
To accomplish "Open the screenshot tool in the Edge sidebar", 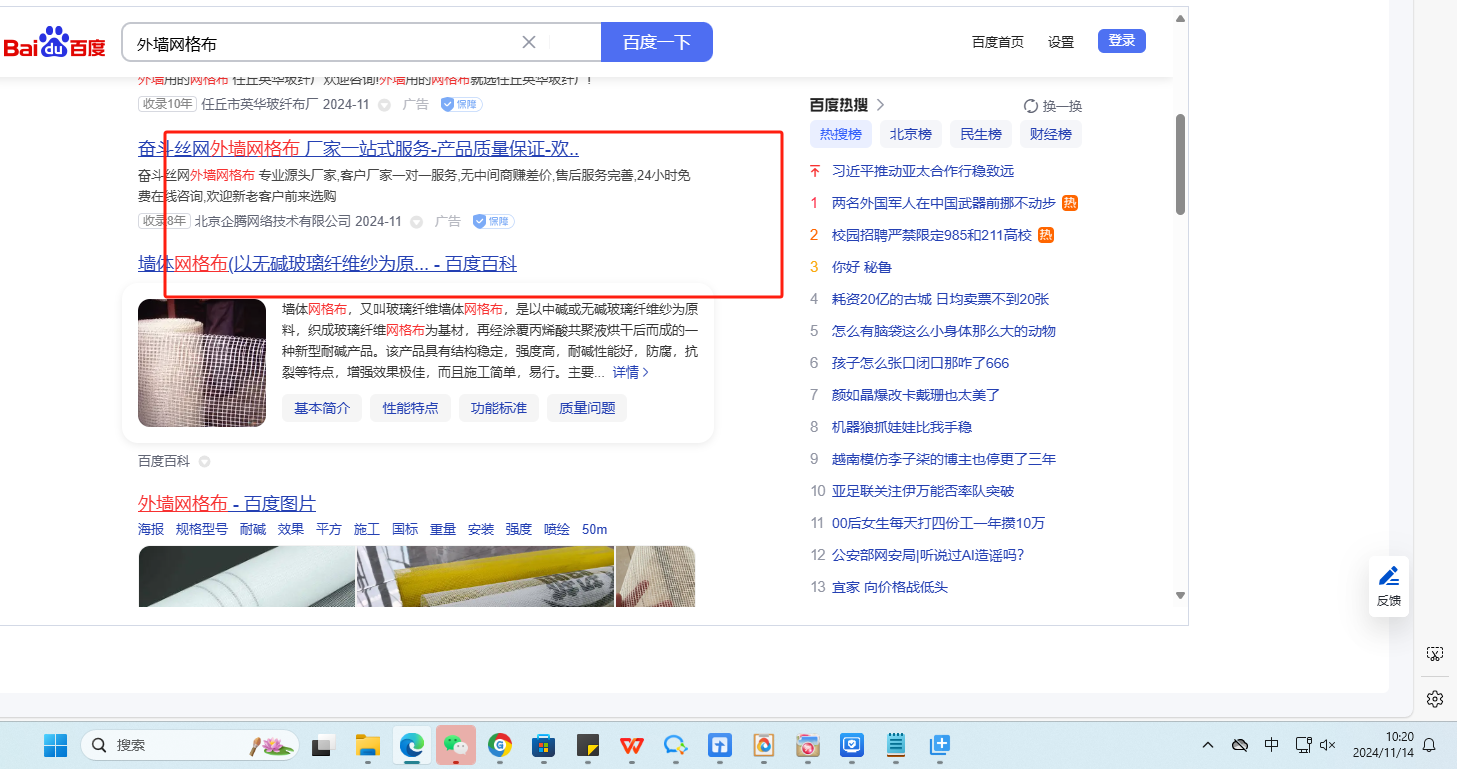I will 1435,654.
